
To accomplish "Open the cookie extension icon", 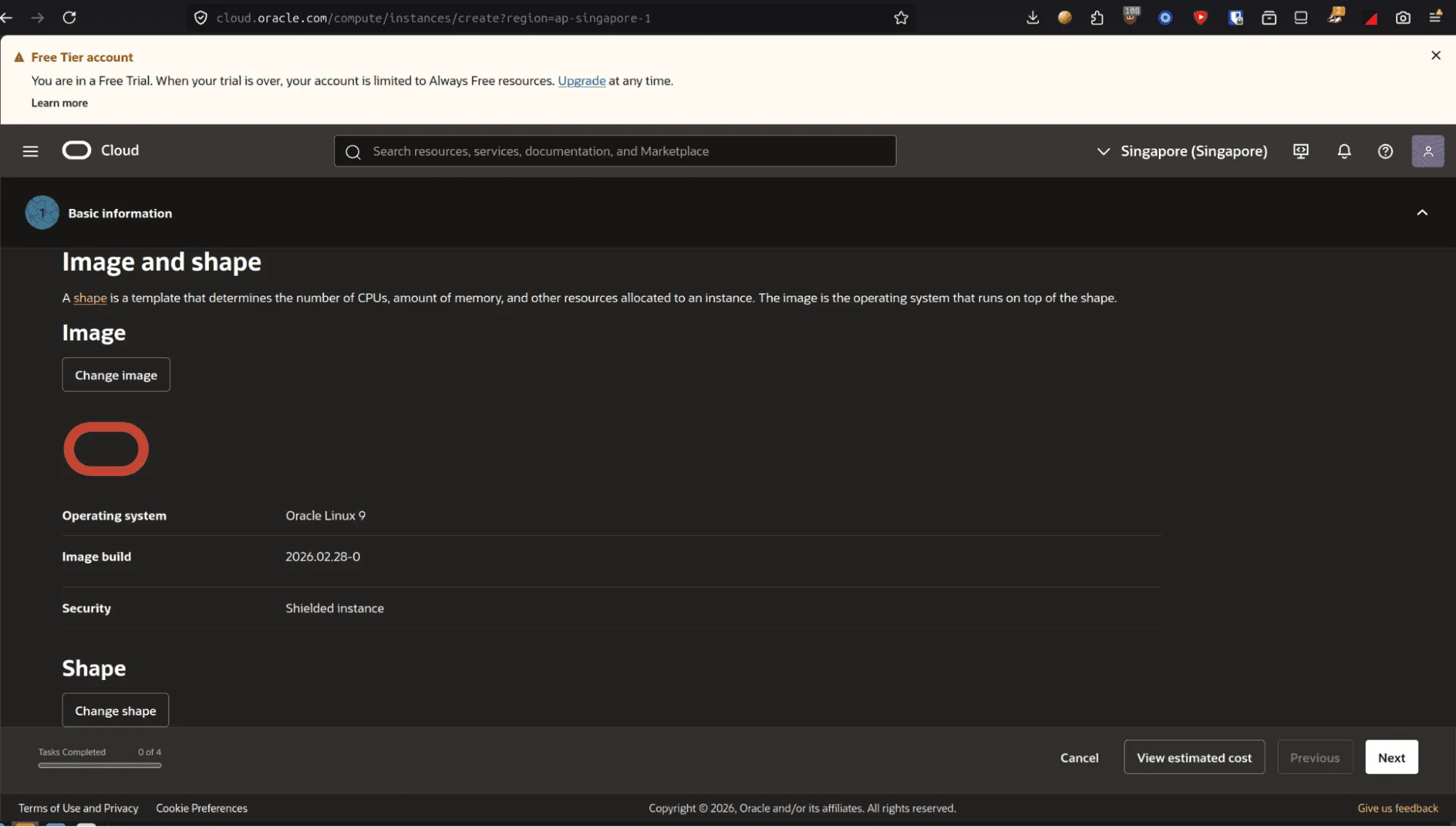I will coord(1065,17).
